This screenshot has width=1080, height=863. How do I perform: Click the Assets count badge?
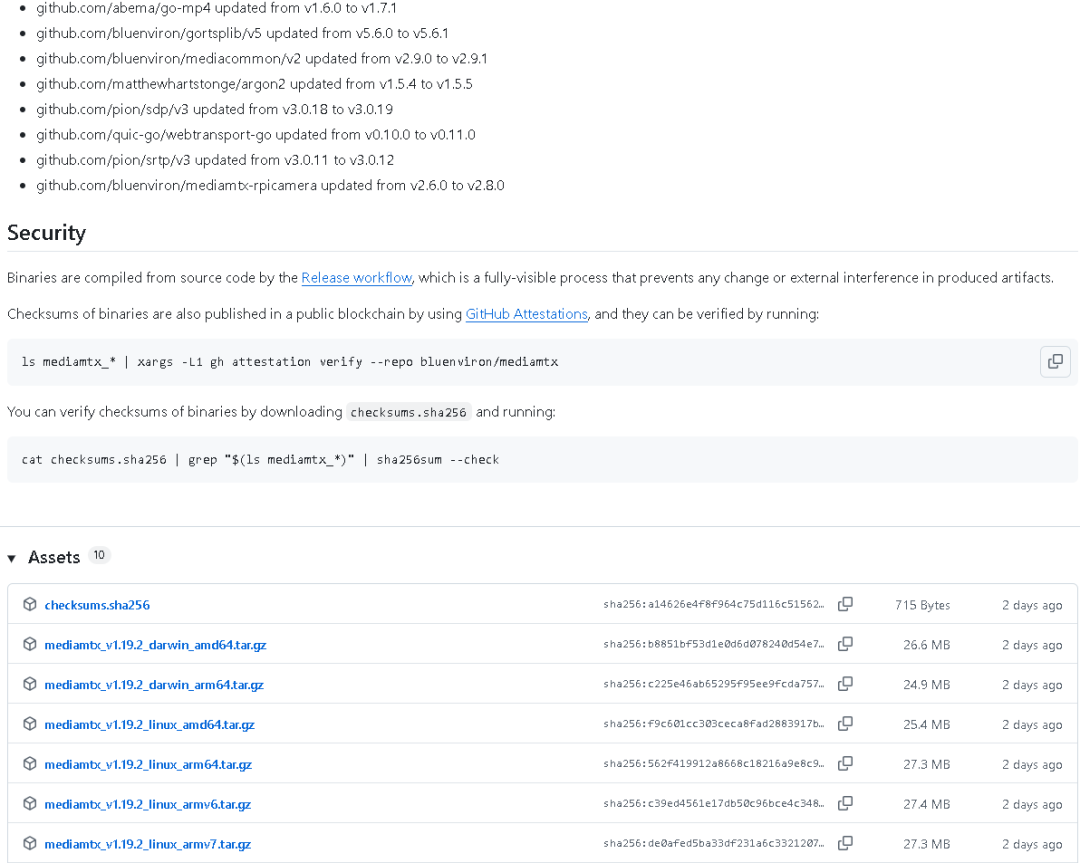[x=99, y=555]
